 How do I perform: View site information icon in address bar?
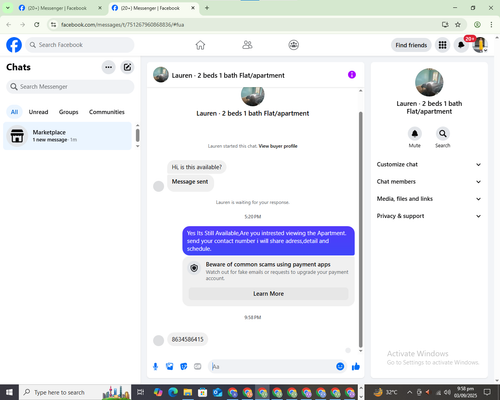coord(53,25)
